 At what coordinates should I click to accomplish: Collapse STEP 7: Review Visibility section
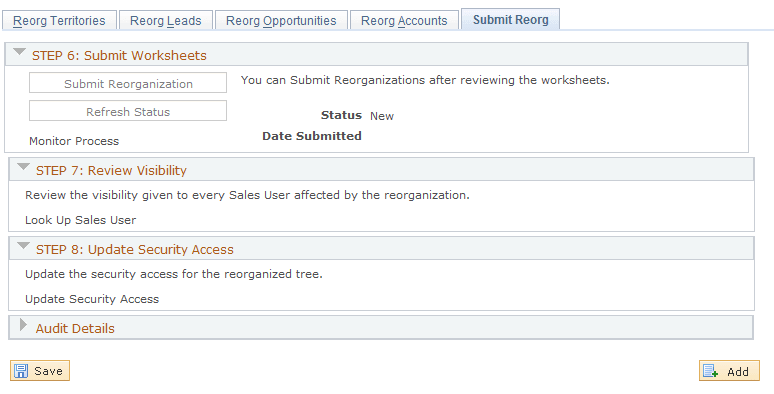pos(23,167)
